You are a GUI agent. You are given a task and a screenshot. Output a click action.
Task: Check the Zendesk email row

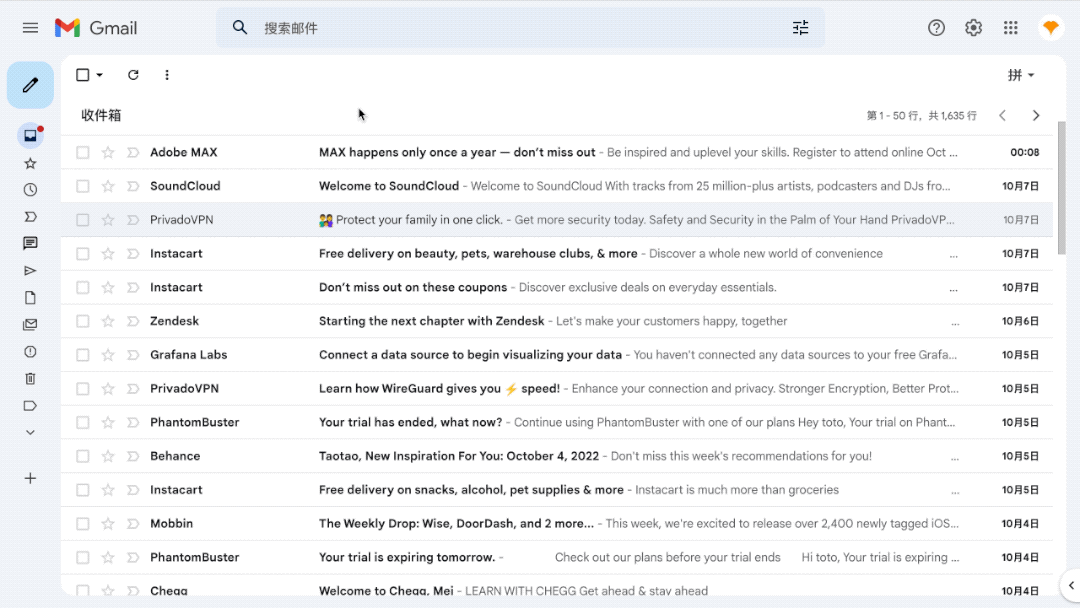[83, 321]
